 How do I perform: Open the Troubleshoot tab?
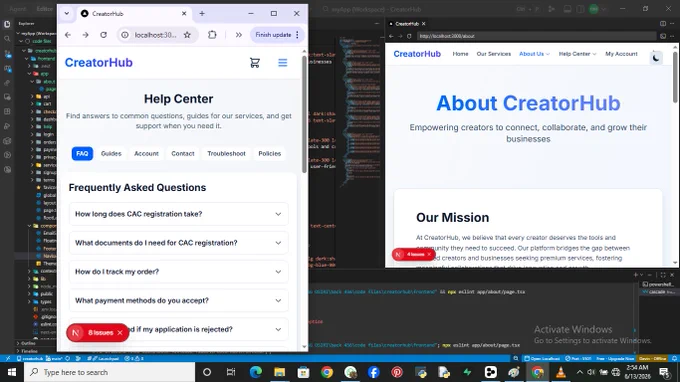226,153
